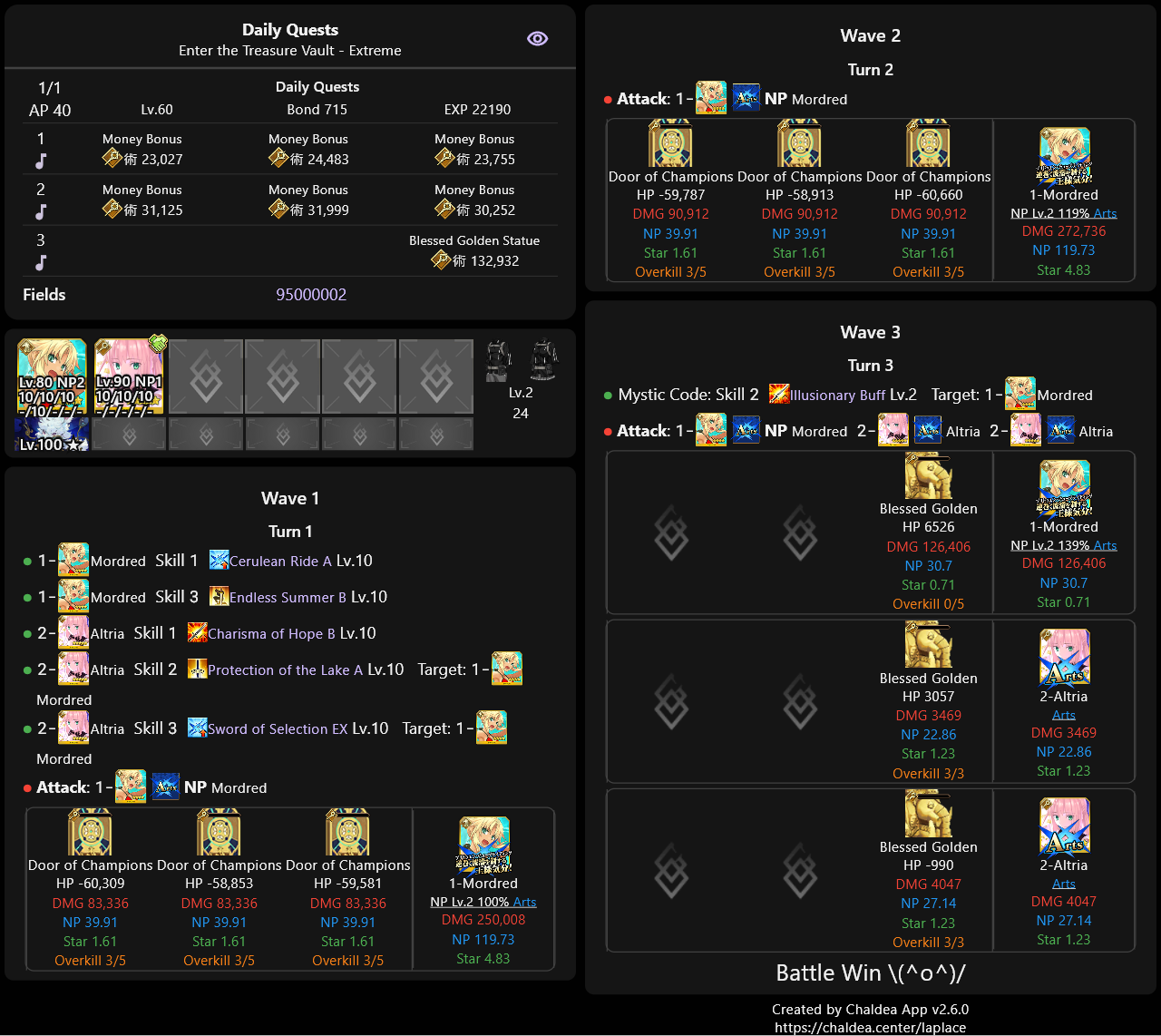Select the AP 40 cost text

[50, 111]
